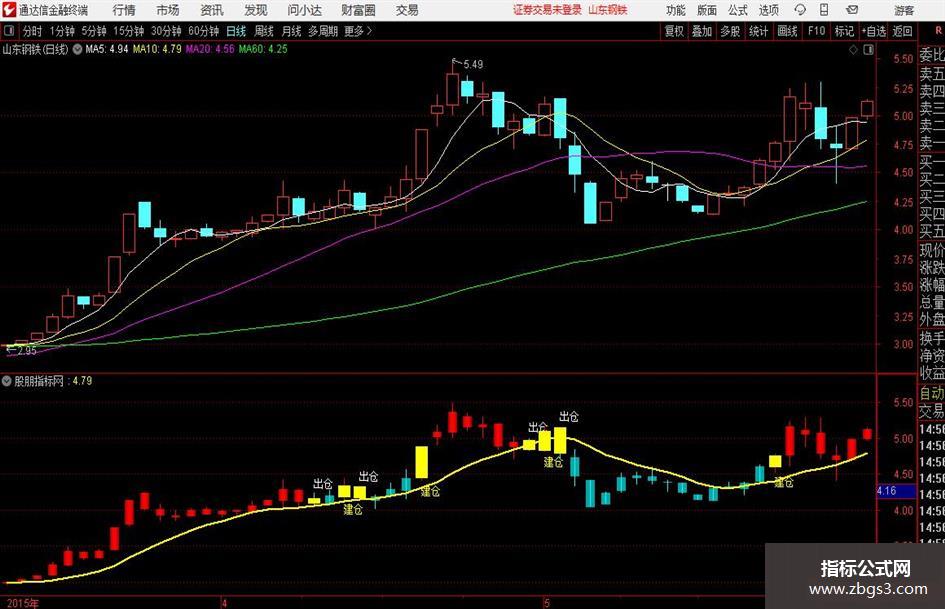Click the diamond icon at chart top right
Screen dimensions: 945x609
853,50
